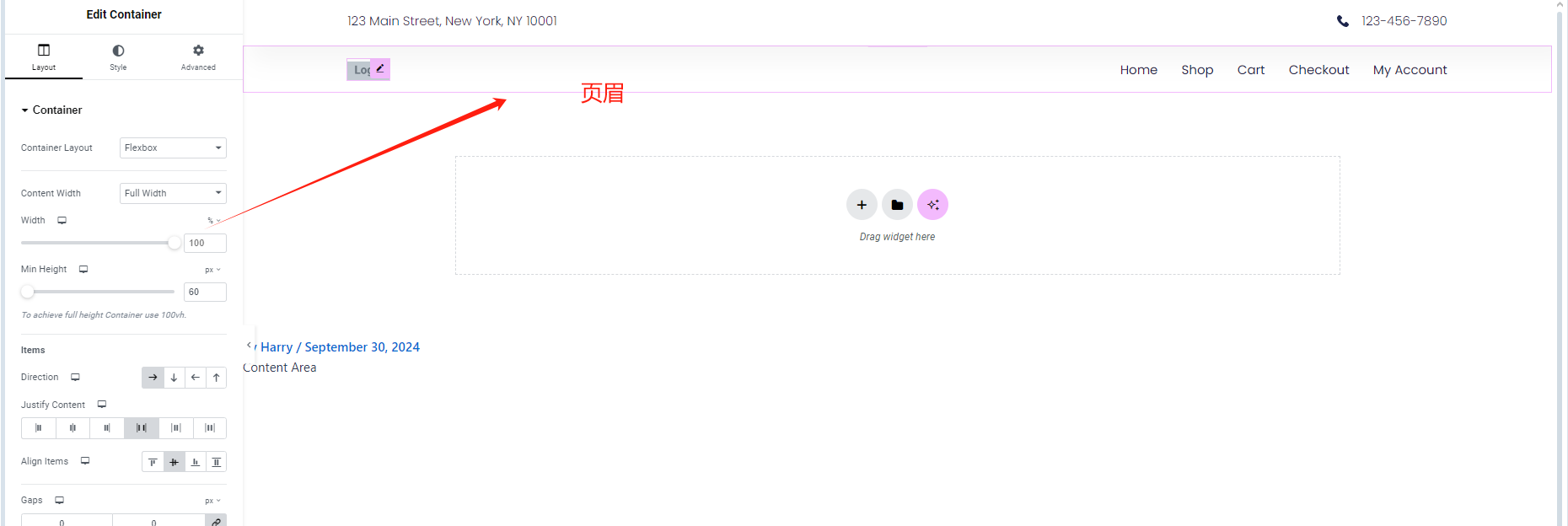Open responsive device icon next to Width

[x=62, y=220]
